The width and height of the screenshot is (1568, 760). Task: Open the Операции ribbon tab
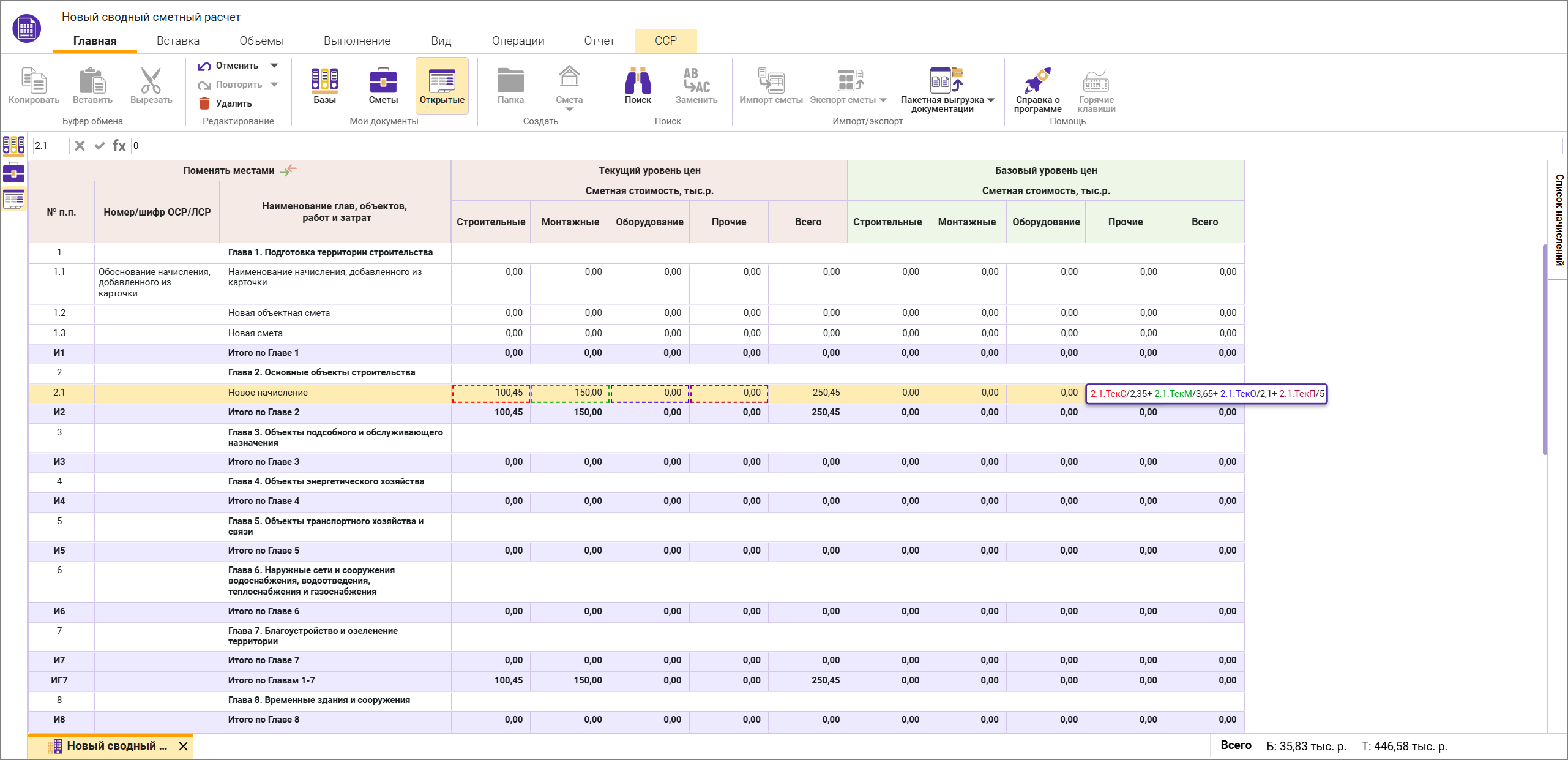[x=518, y=41]
